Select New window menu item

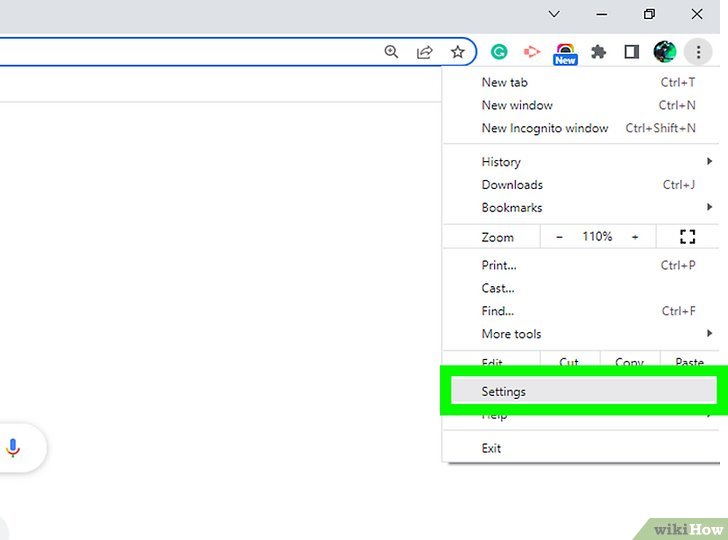click(x=581, y=105)
